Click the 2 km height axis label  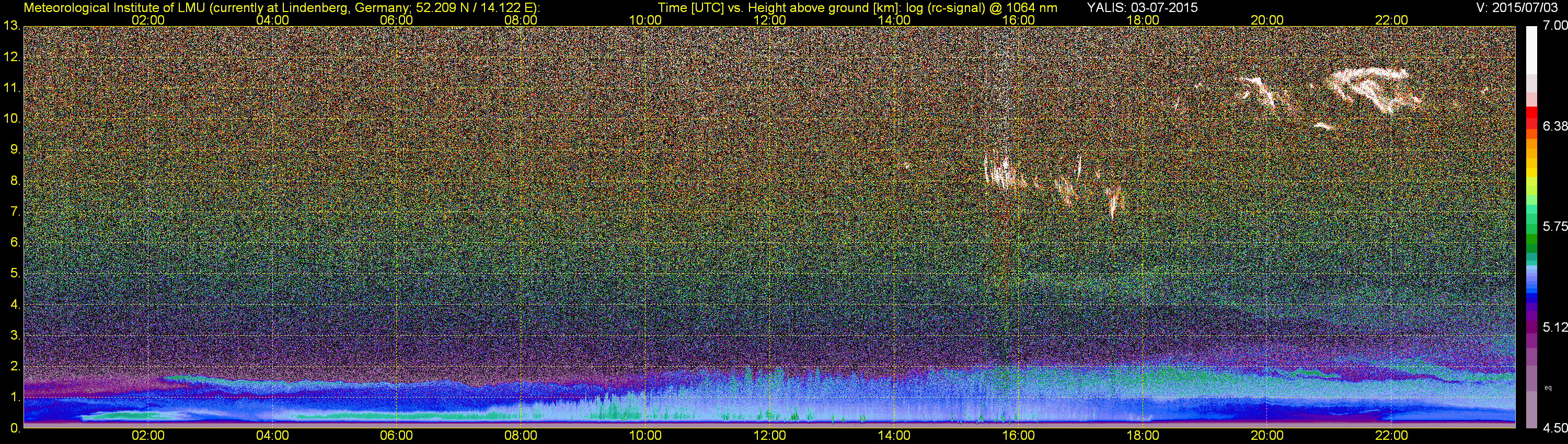(x=15, y=366)
